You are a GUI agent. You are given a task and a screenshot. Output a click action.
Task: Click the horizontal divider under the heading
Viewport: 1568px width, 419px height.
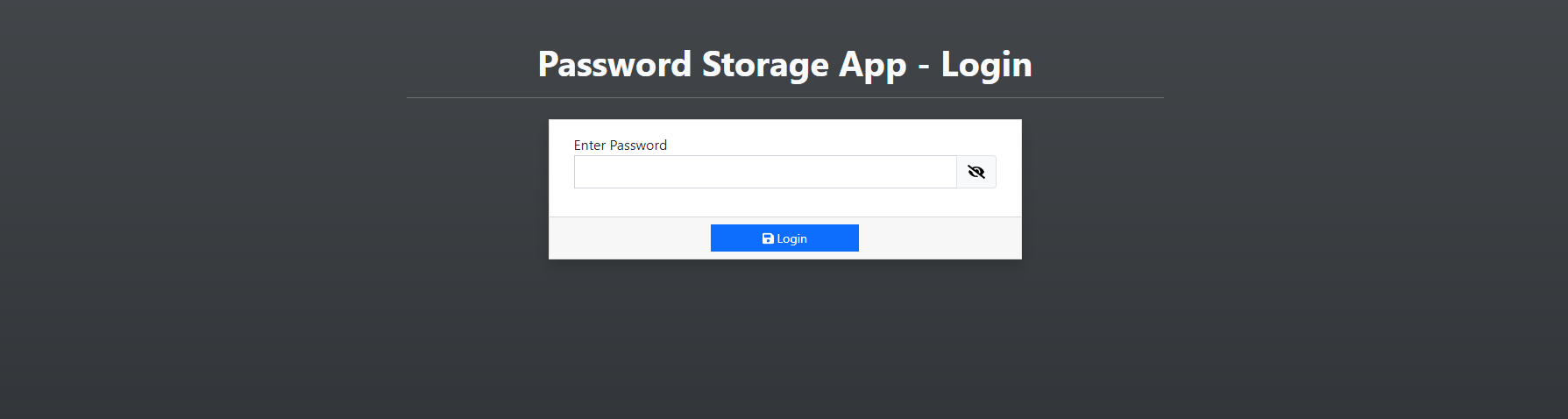[784, 97]
